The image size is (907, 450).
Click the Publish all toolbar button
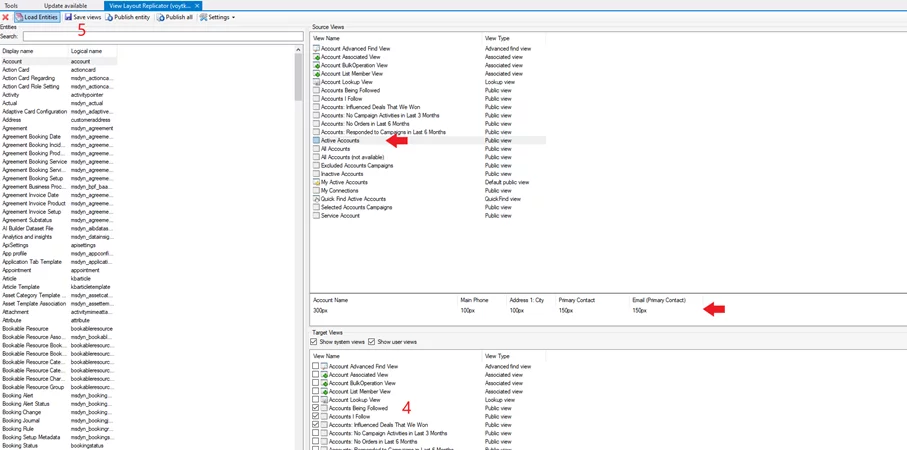175,17
